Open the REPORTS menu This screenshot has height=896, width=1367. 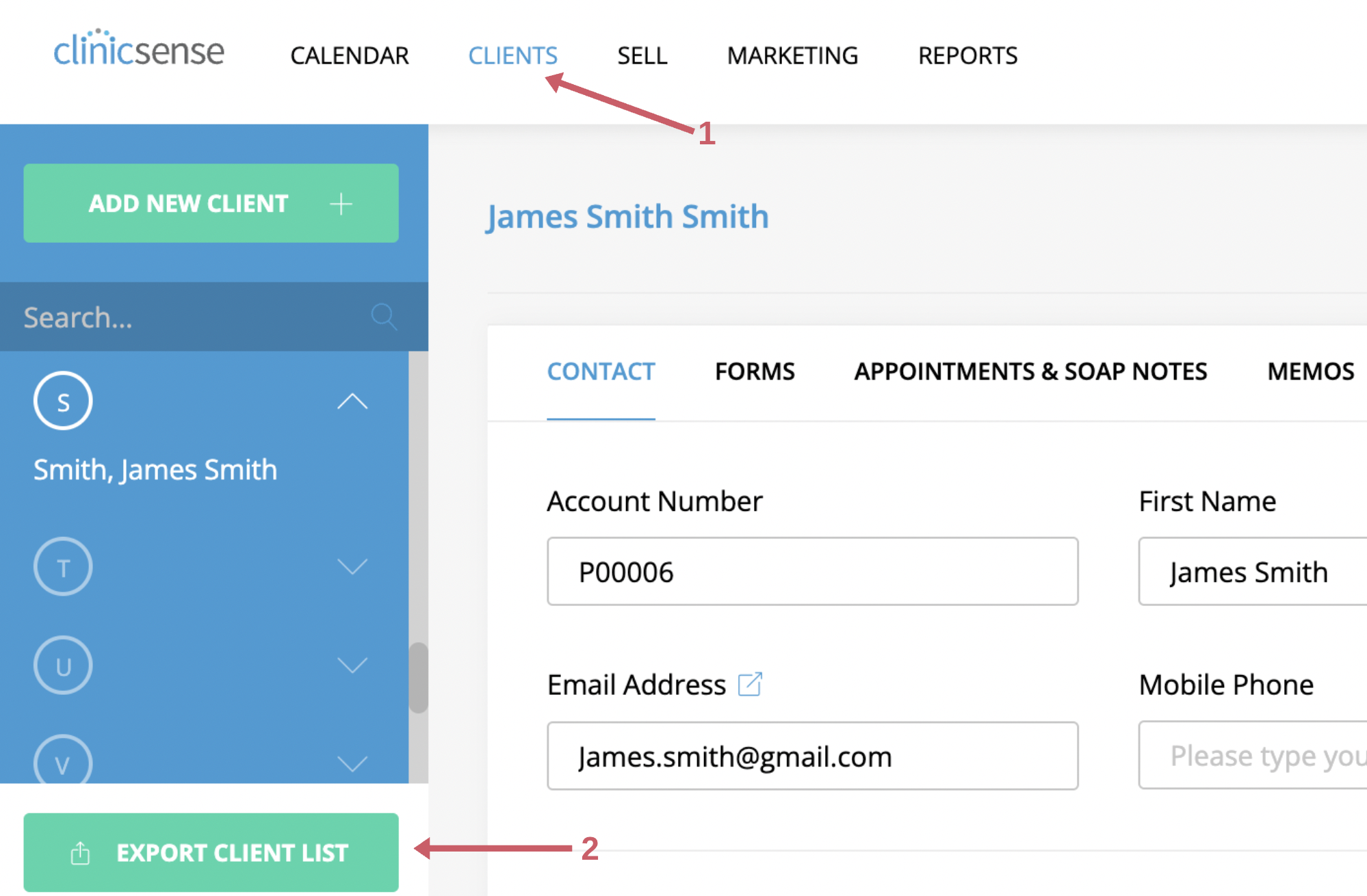pos(967,55)
